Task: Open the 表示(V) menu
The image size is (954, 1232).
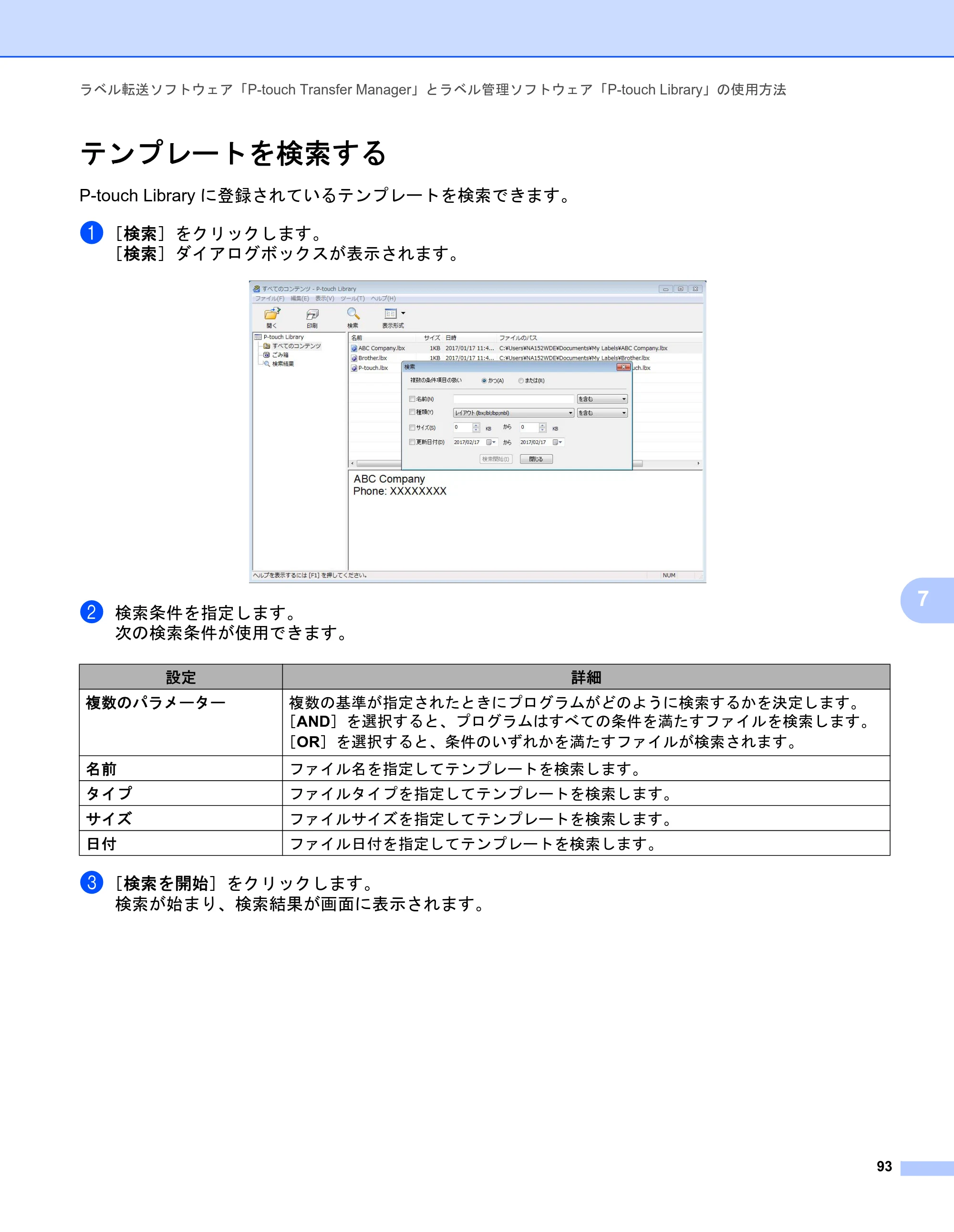Action: tap(324, 298)
